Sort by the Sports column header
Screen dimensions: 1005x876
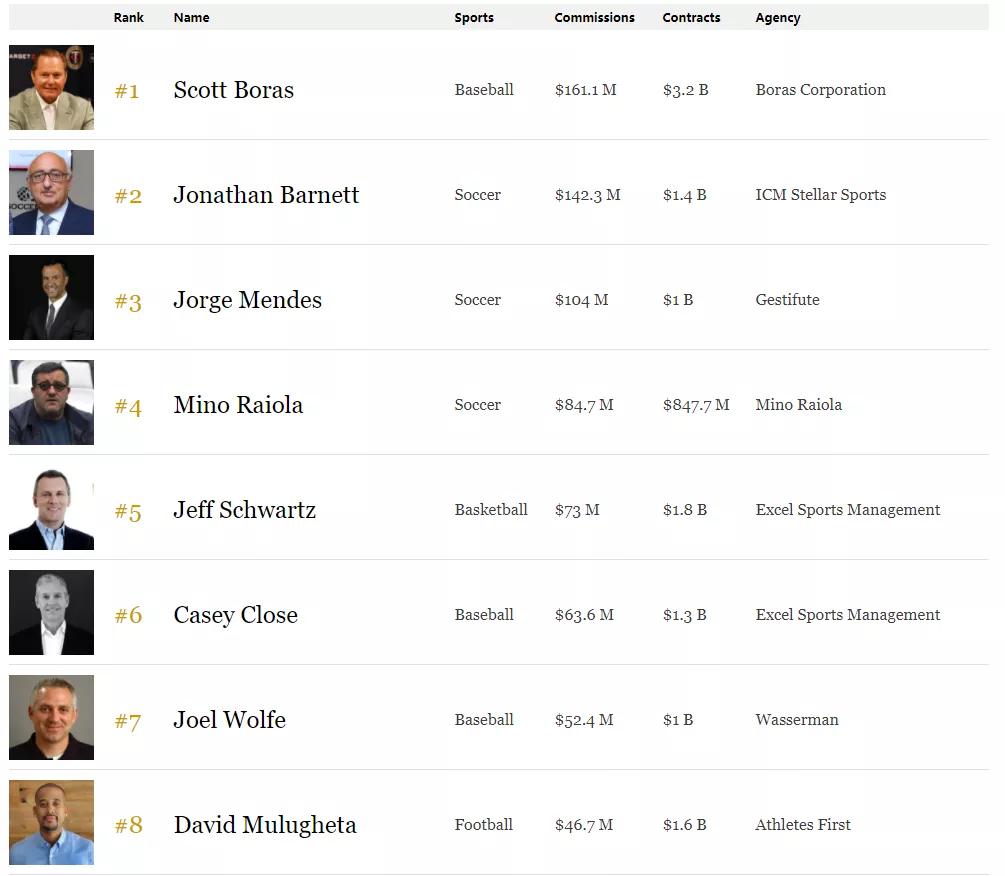point(474,18)
